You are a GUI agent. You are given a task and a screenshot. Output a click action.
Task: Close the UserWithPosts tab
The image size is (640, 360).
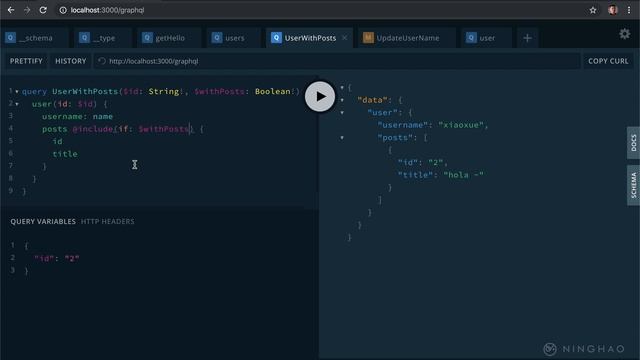[x=344, y=38]
